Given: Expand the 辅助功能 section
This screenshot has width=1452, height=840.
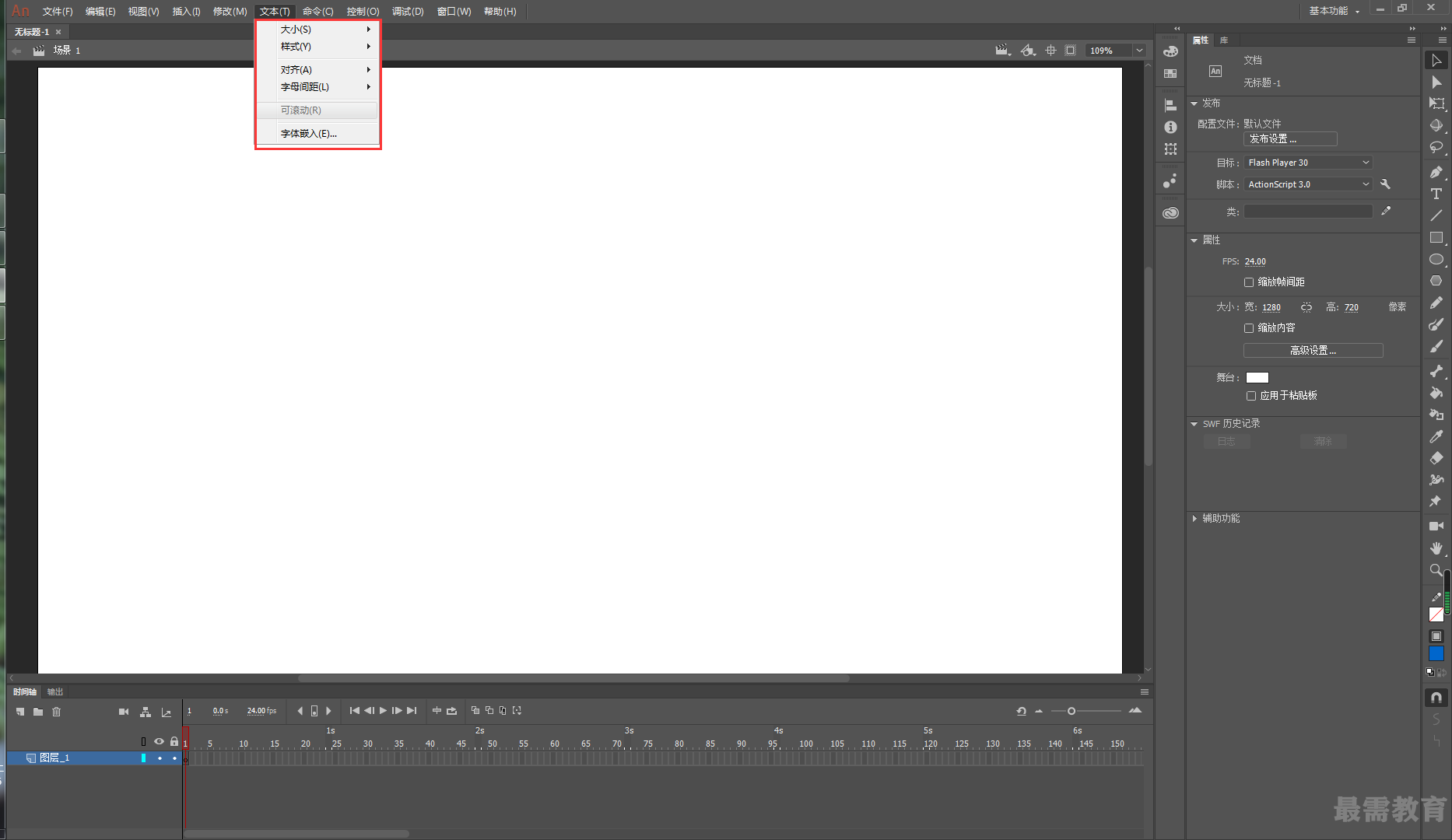Looking at the screenshot, I should click(1194, 519).
